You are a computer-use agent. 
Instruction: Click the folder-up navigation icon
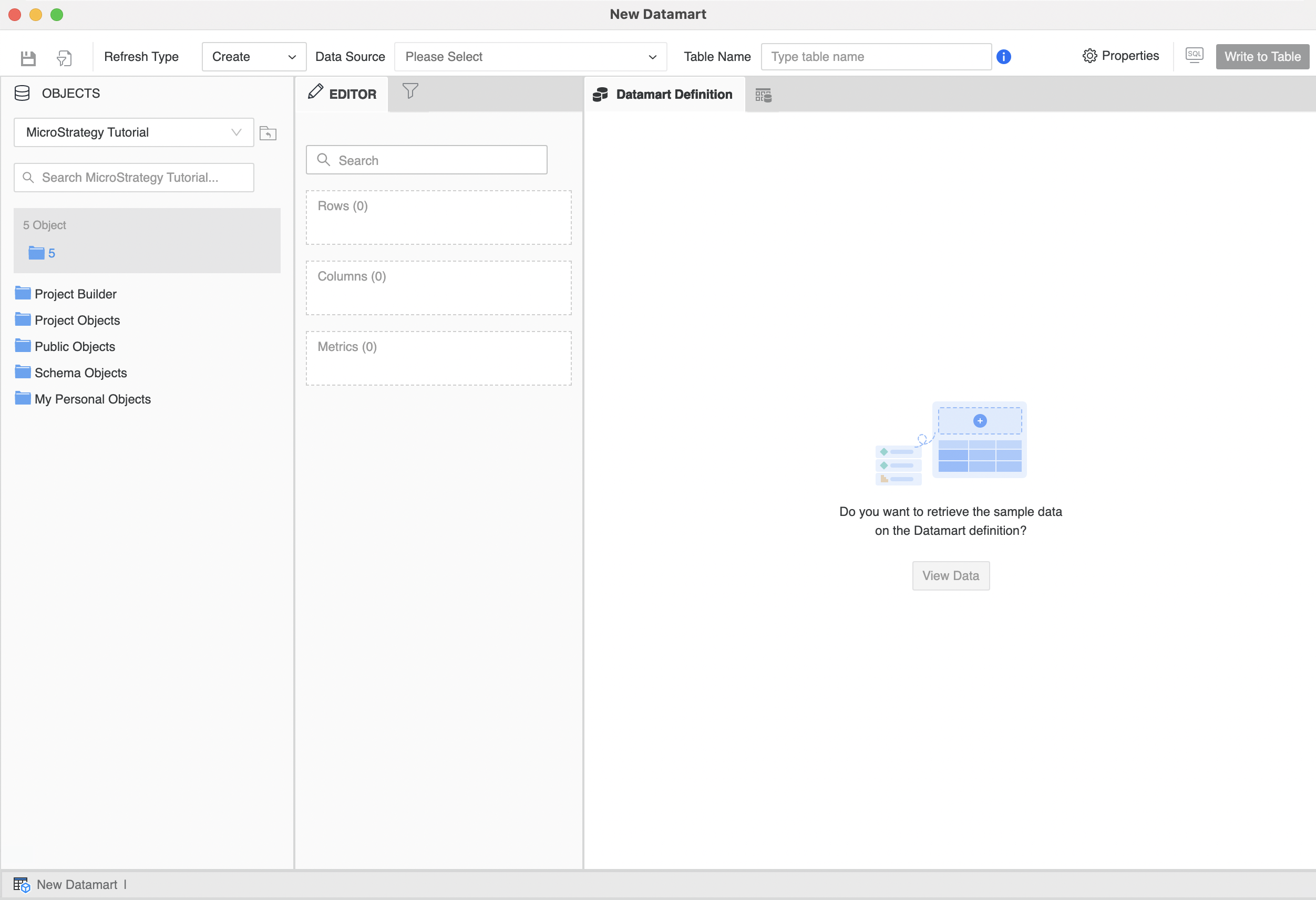[x=268, y=133]
